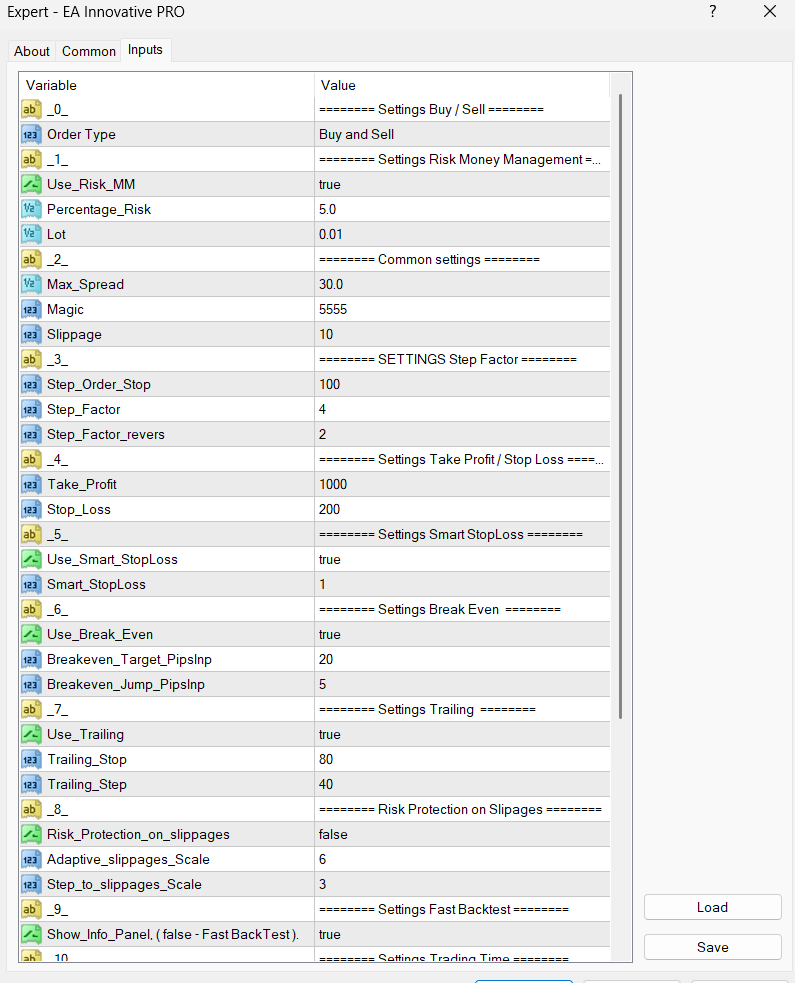Click the vertical scrollbar of the inputs list

click(621, 400)
